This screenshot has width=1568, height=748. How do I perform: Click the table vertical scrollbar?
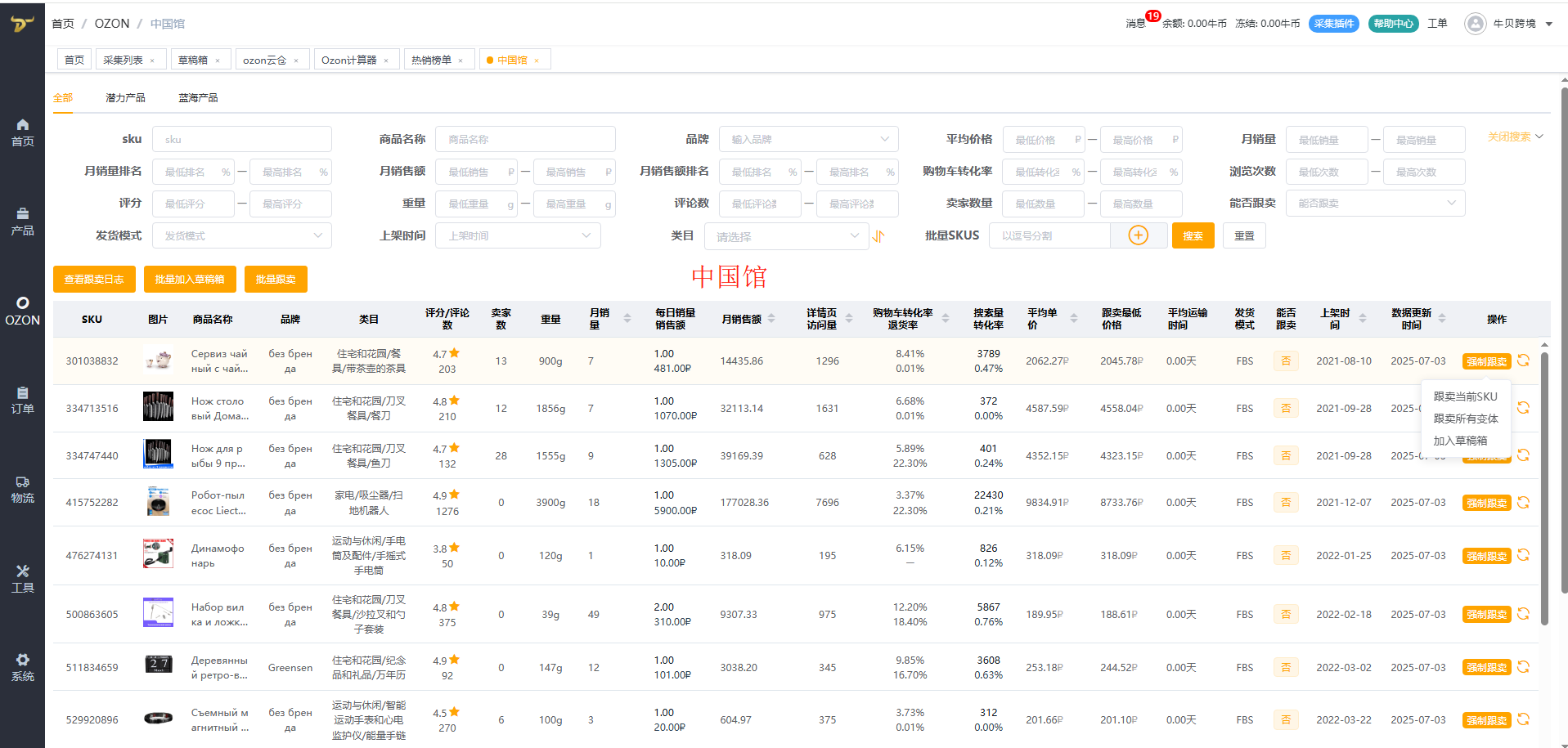(1544, 488)
